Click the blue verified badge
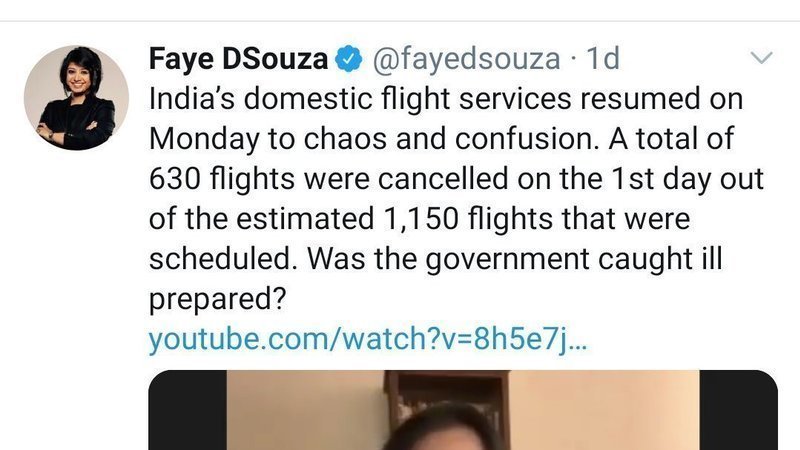 click(347, 59)
